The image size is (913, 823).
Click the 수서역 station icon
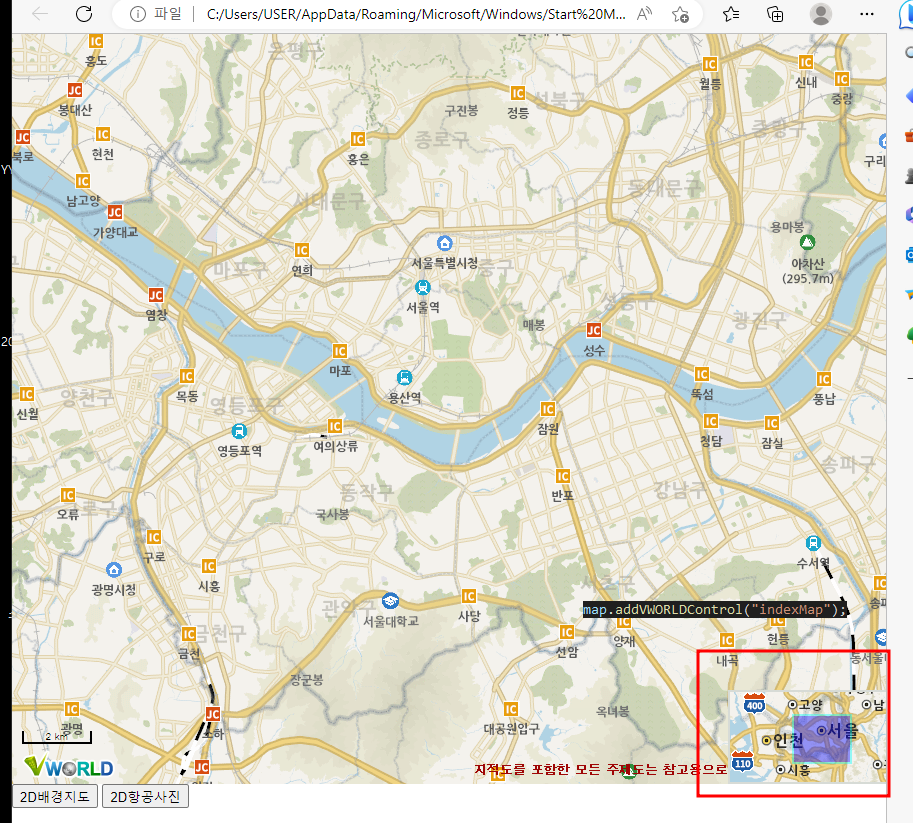813,543
